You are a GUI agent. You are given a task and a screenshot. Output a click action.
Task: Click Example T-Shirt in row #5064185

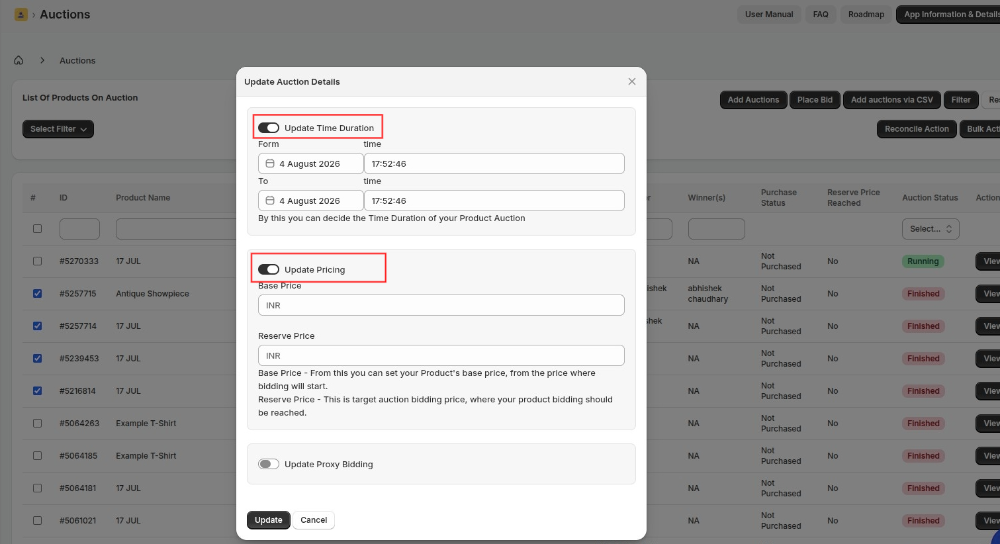tap(146, 455)
